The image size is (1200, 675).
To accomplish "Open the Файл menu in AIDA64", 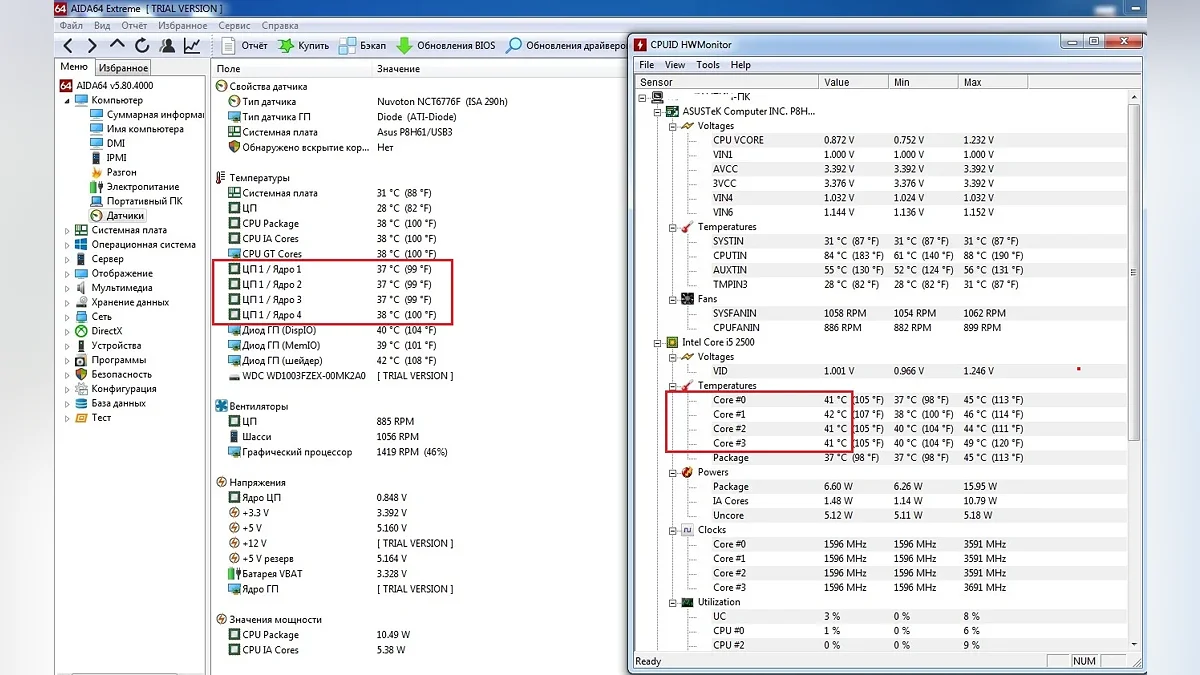I will pyautogui.click(x=71, y=25).
